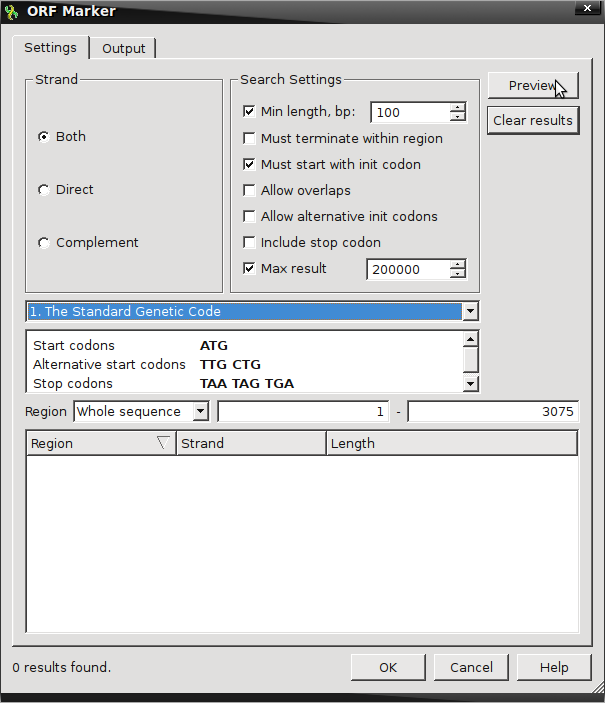This screenshot has width=605, height=703.
Task: Select the Direct strand option
Action: (x=43, y=190)
